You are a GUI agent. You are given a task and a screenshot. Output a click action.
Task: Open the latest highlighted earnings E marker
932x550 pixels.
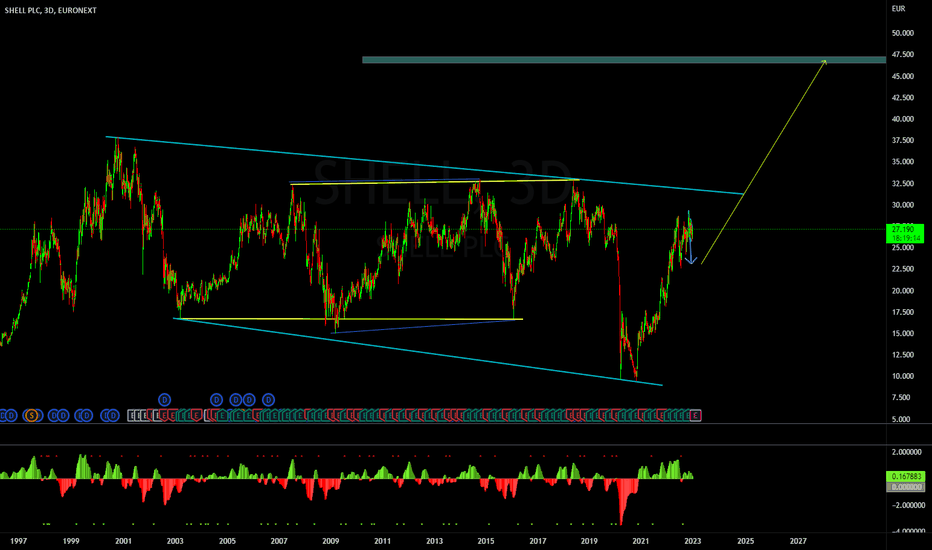tap(695, 416)
